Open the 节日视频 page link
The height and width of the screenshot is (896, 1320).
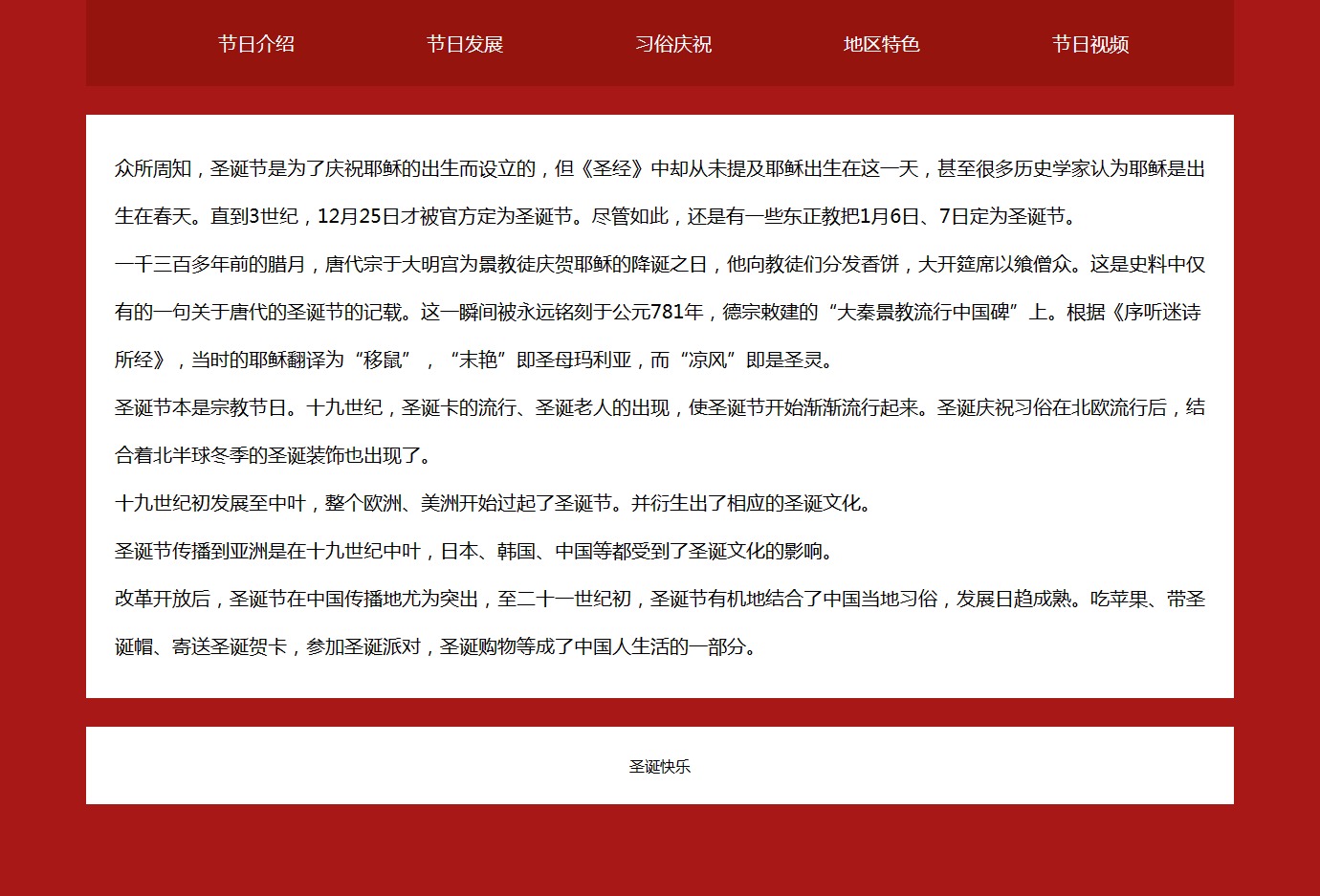pyautogui.click(x=1089, y=44)
